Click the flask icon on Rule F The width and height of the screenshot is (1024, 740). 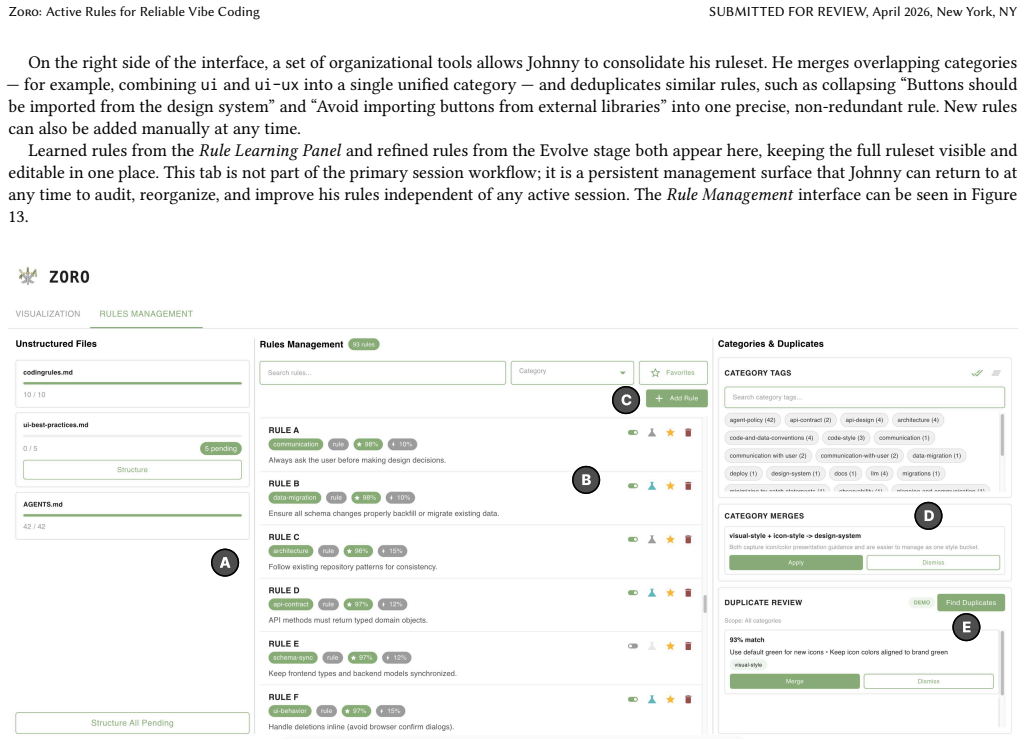coord(652,700)
